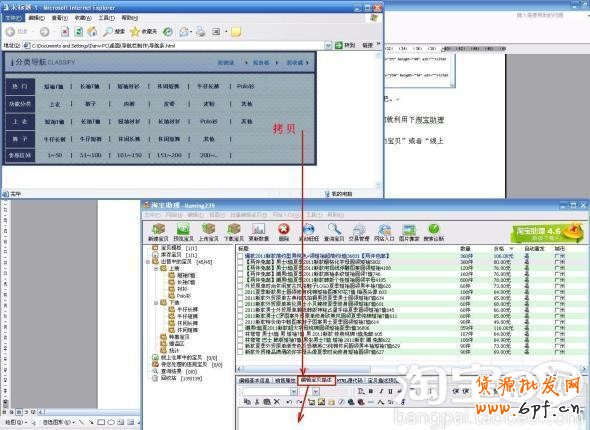Image resolution: width=590 pixels, height=430 pixels.
Task: Open the Favorites star in IE toolbar
Action: 135,32
